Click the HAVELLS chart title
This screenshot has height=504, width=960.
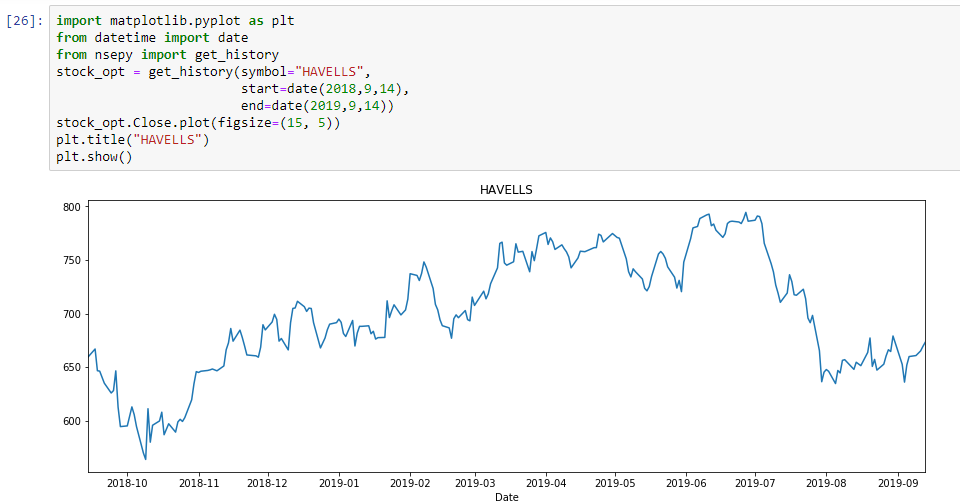(506, 190)
